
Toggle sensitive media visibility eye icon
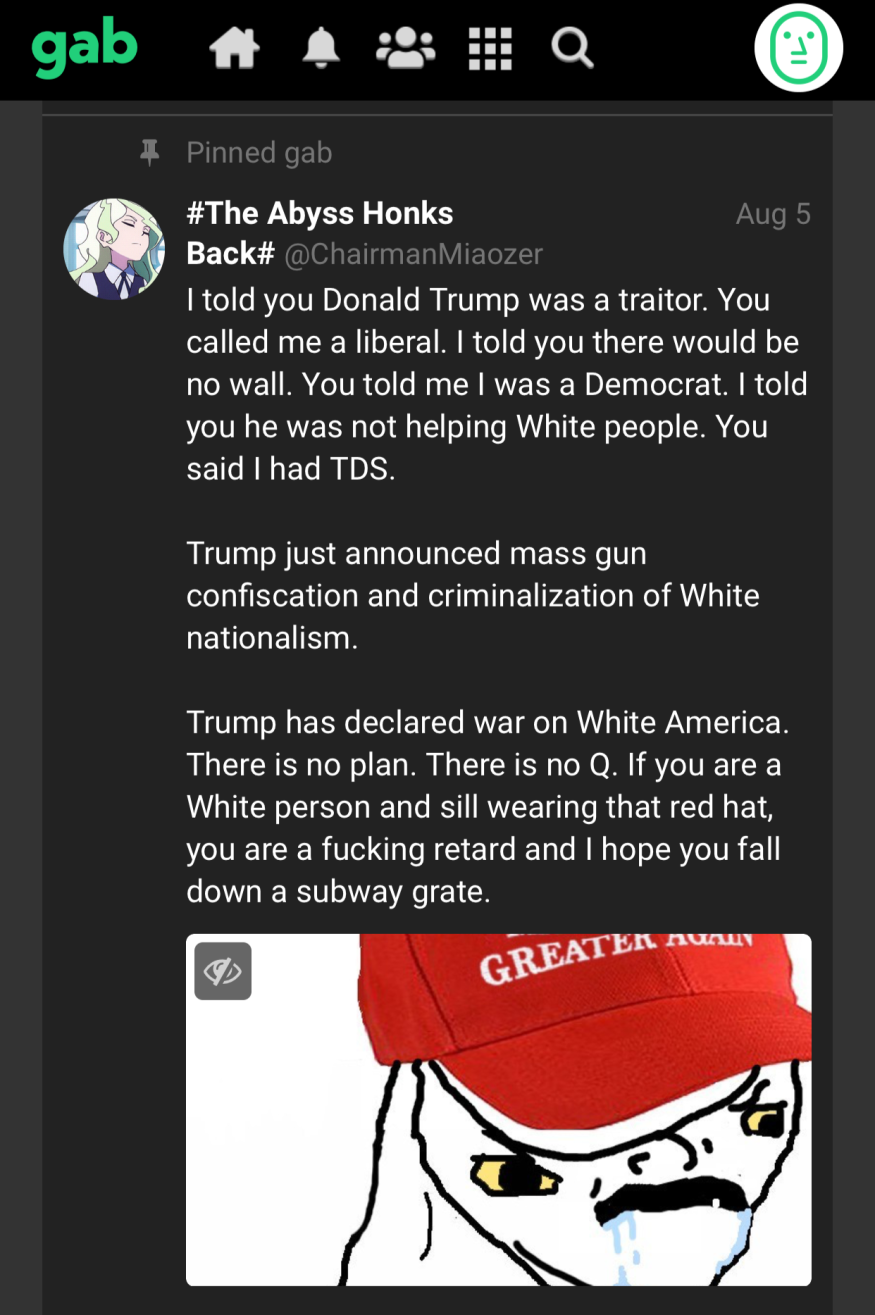coord(223,971)
